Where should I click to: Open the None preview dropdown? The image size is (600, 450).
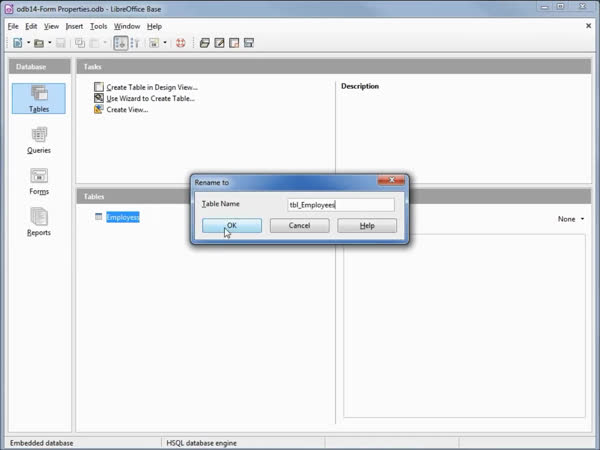(571, 219)
